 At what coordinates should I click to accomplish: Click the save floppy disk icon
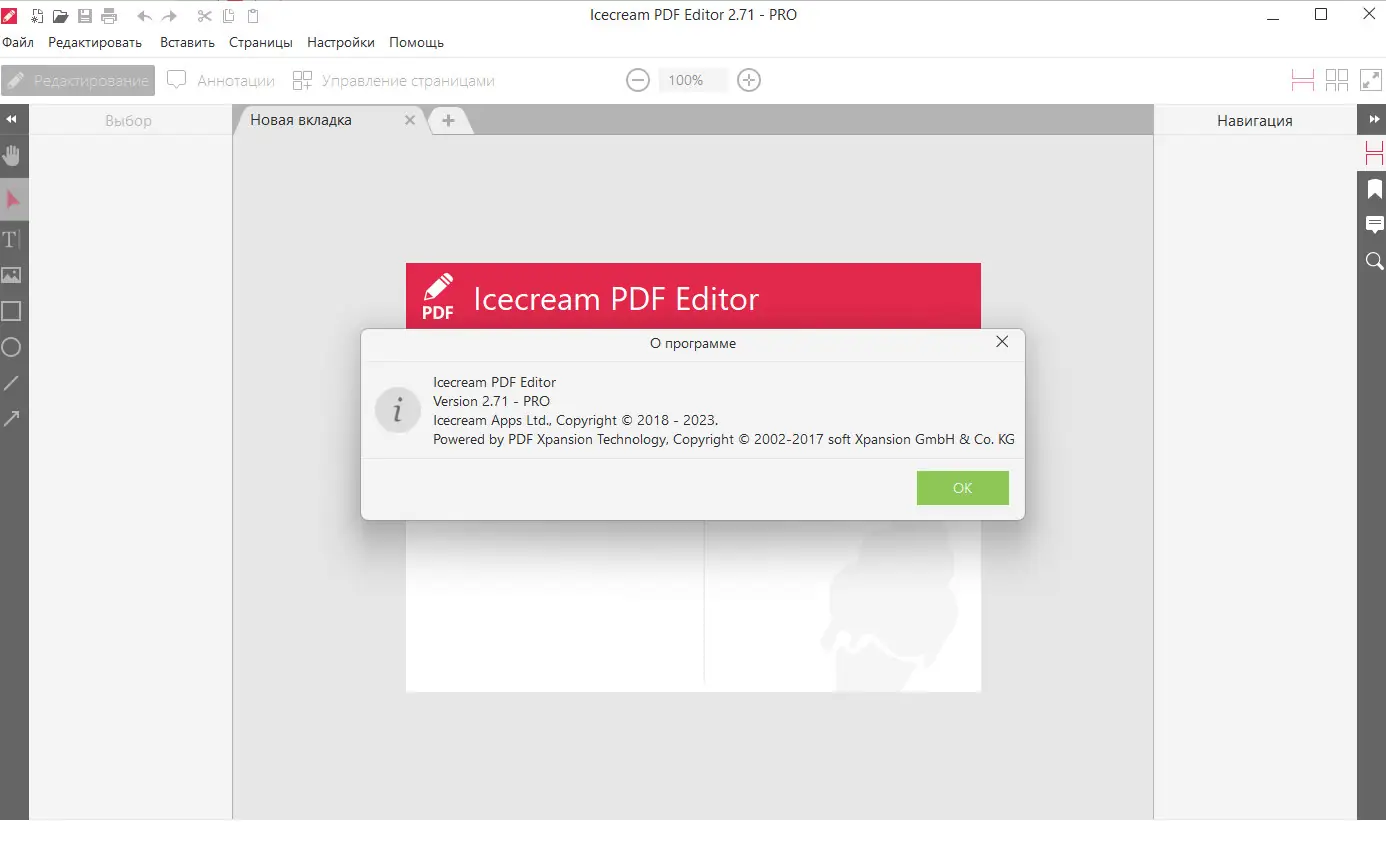click(x=85, y=15)
